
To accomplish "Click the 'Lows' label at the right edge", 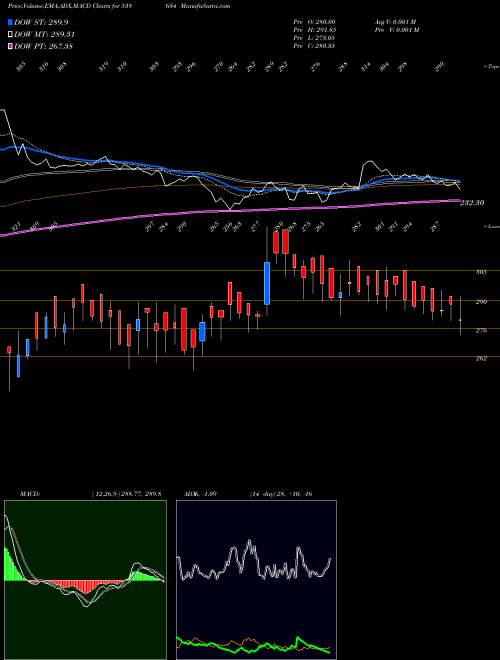I will point(492,226).
